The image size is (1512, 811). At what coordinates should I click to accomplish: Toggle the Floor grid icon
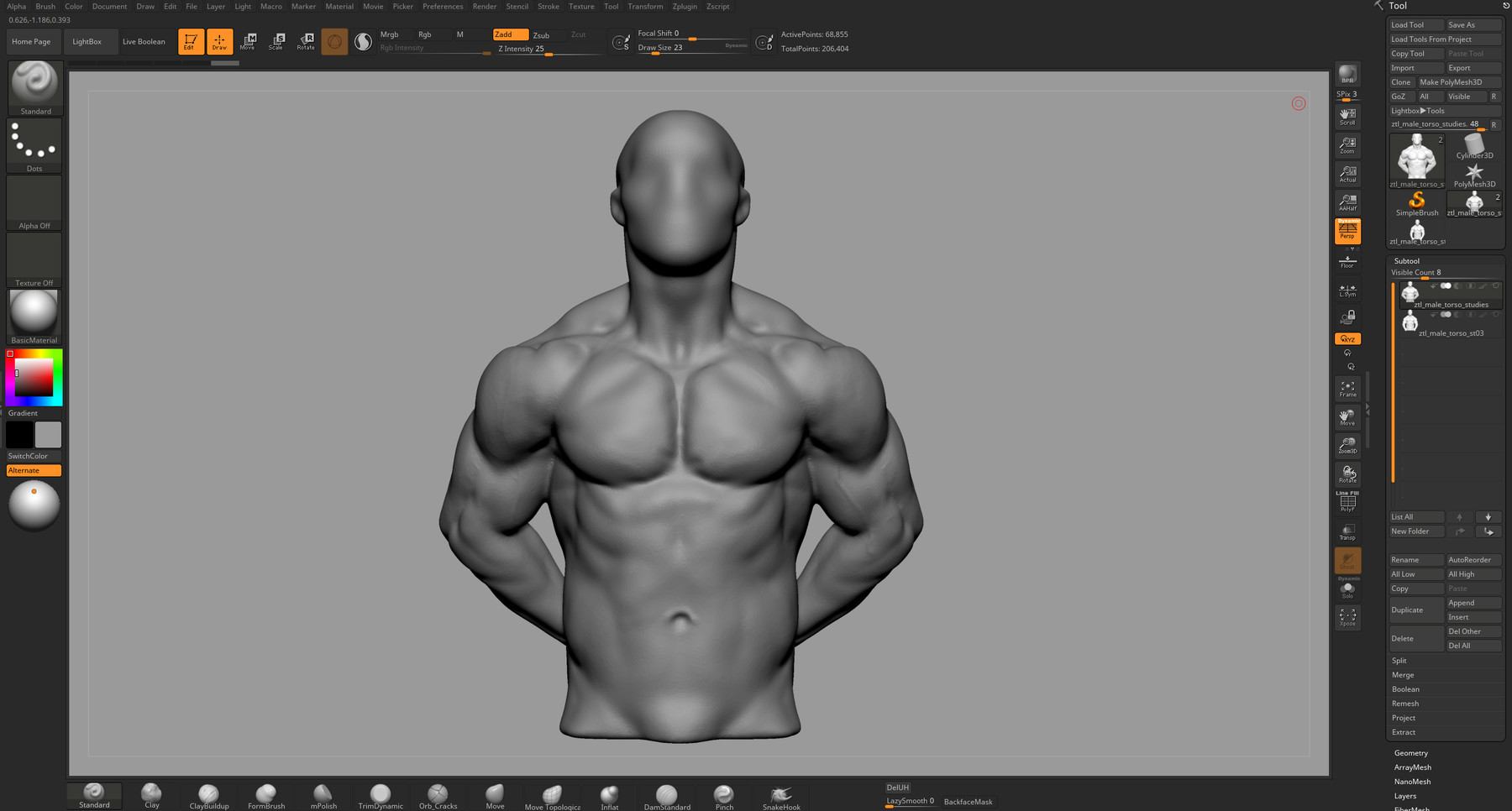point(1347,261)
